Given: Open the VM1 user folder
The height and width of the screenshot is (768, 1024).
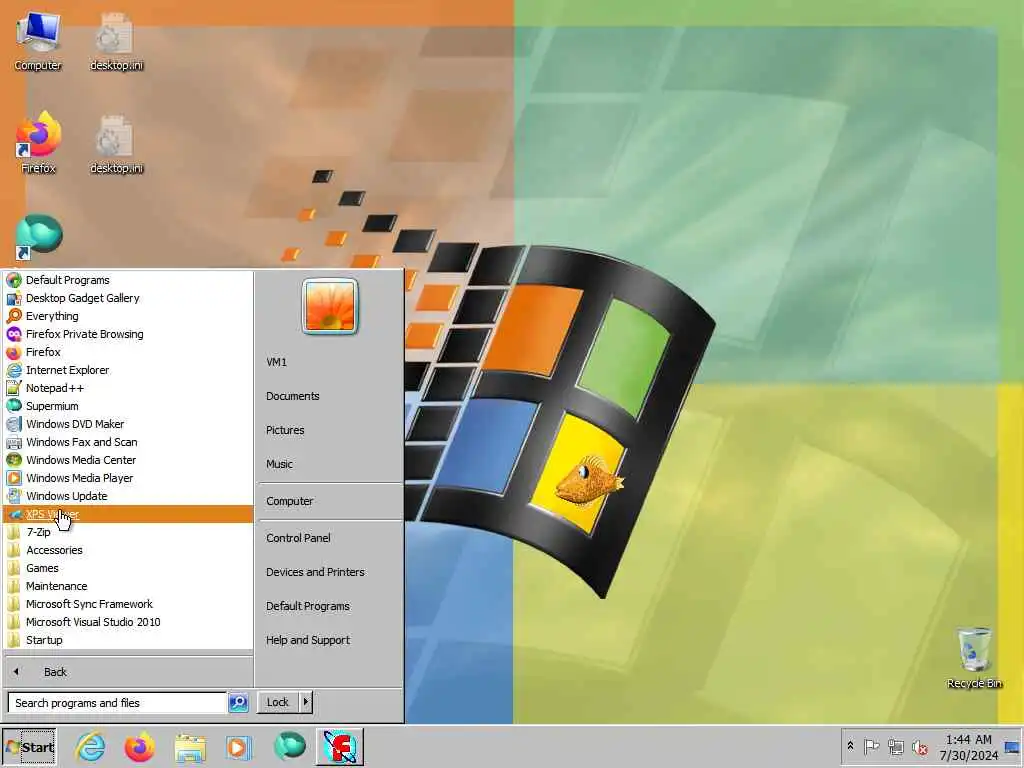Looking at the screenshot, I should [x=328, y=362].
